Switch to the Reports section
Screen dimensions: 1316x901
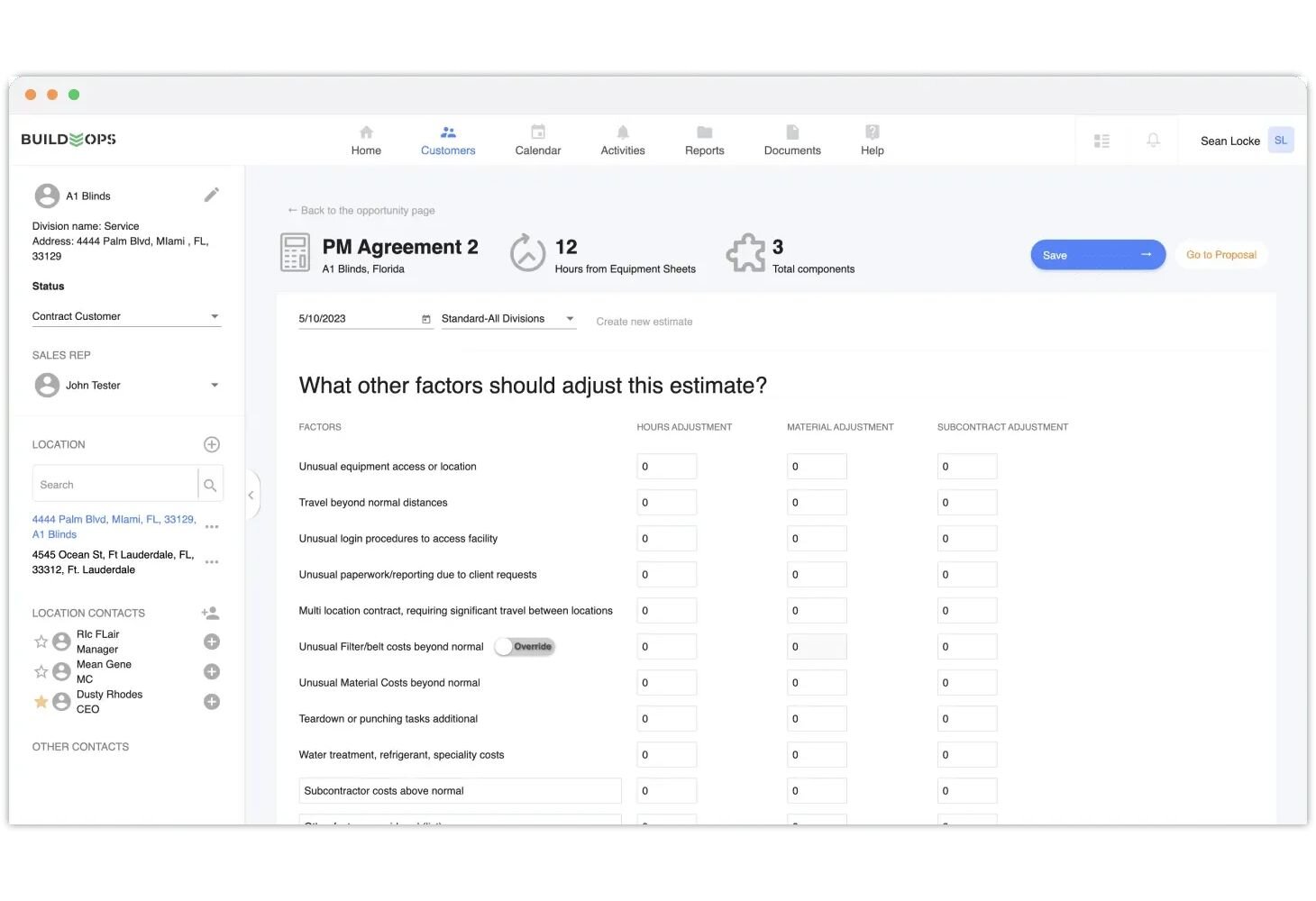point(704,140)
